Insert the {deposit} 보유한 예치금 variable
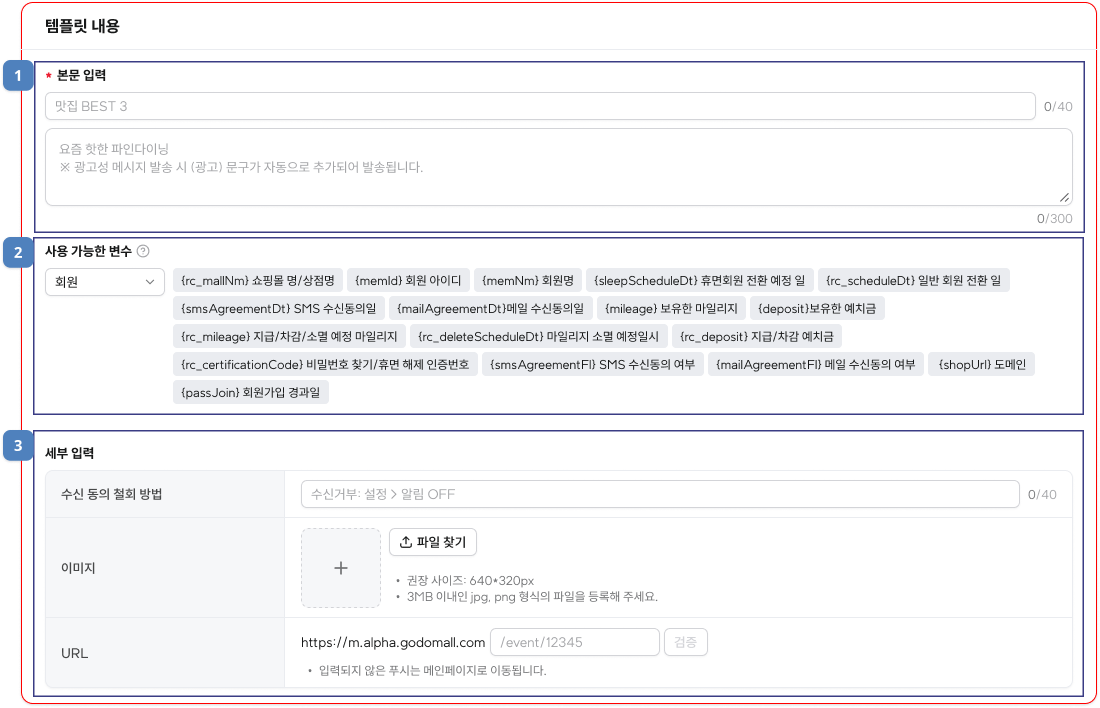The height and width of the screenshot is (708, 1100). point(817,308)
